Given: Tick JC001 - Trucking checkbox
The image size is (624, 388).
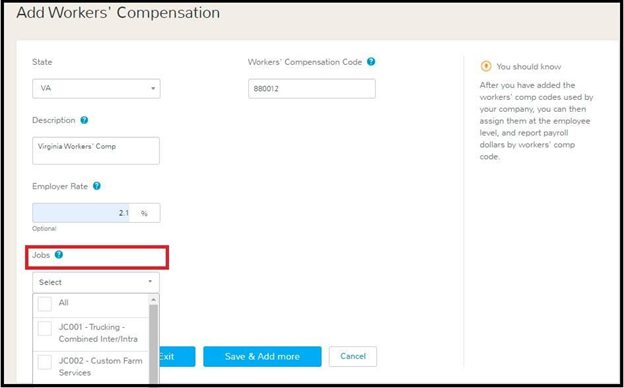Looking at the screenshot, I should click(x=44, y=329).
